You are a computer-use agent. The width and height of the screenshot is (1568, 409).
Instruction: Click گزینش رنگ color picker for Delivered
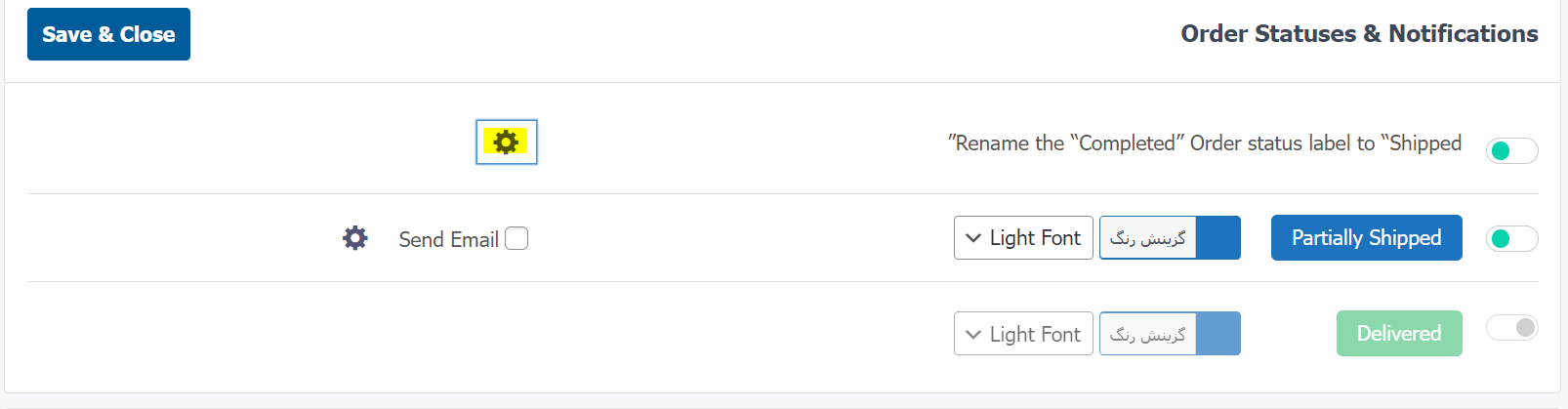tap(1148, 334)
